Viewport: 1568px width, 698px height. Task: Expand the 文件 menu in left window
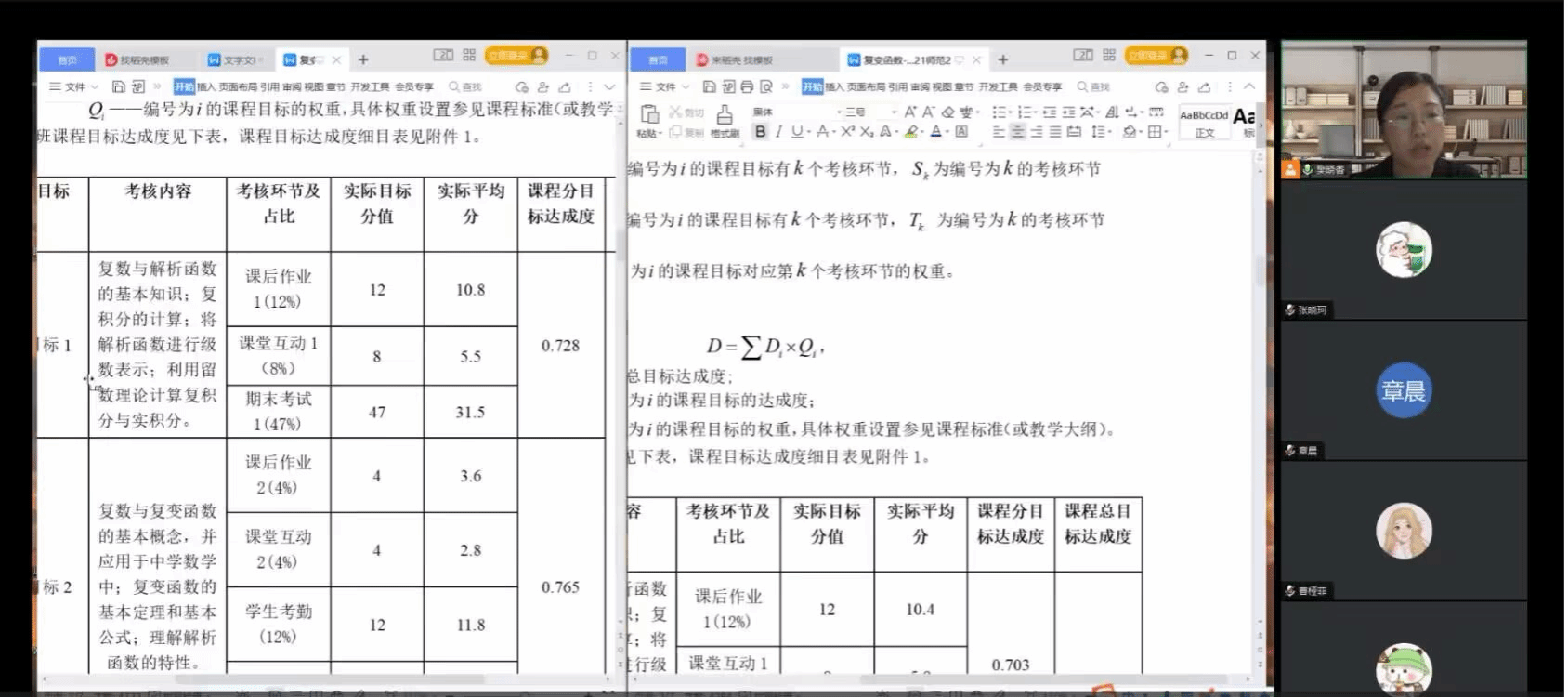(x=73, y=86)
